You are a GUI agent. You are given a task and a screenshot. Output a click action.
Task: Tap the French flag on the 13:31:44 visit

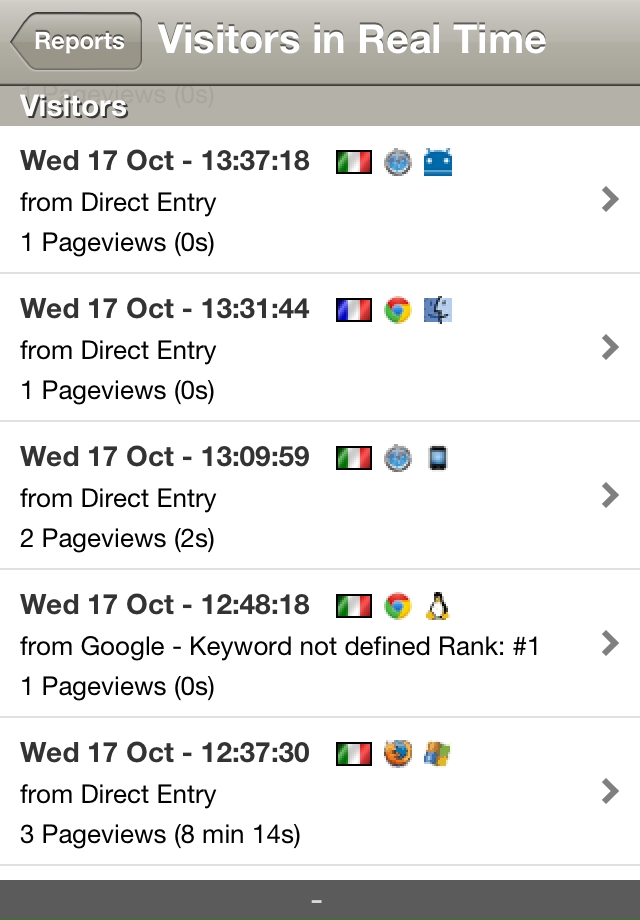point(354,310)
